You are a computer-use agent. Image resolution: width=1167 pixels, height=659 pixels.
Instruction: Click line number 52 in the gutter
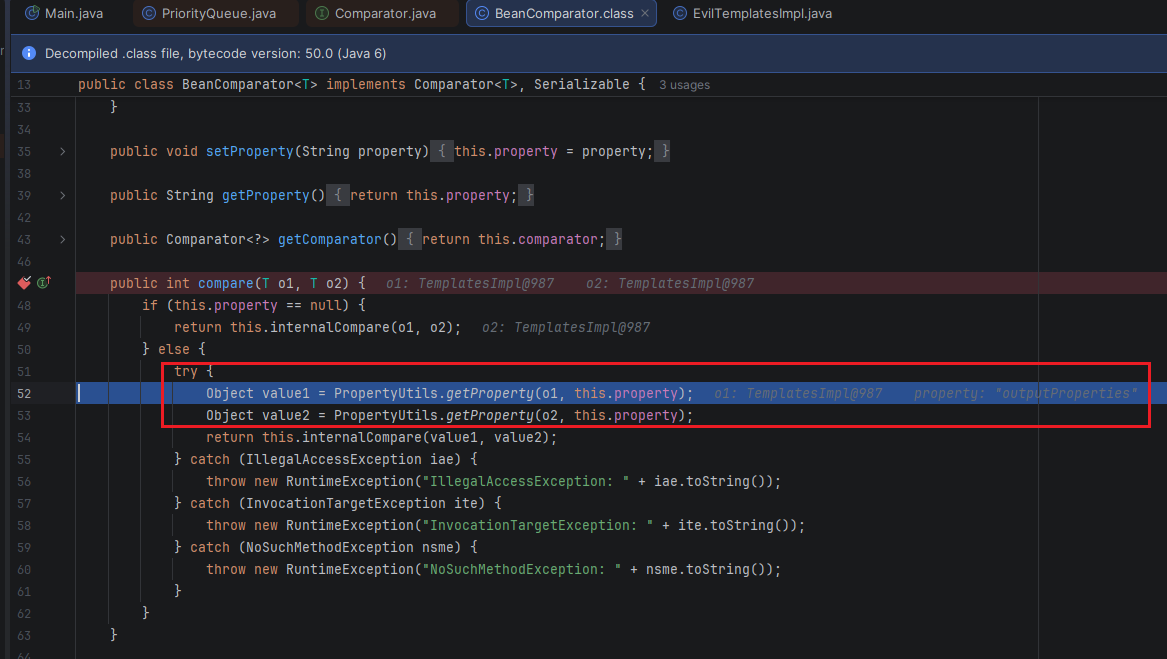click(24, 393)
